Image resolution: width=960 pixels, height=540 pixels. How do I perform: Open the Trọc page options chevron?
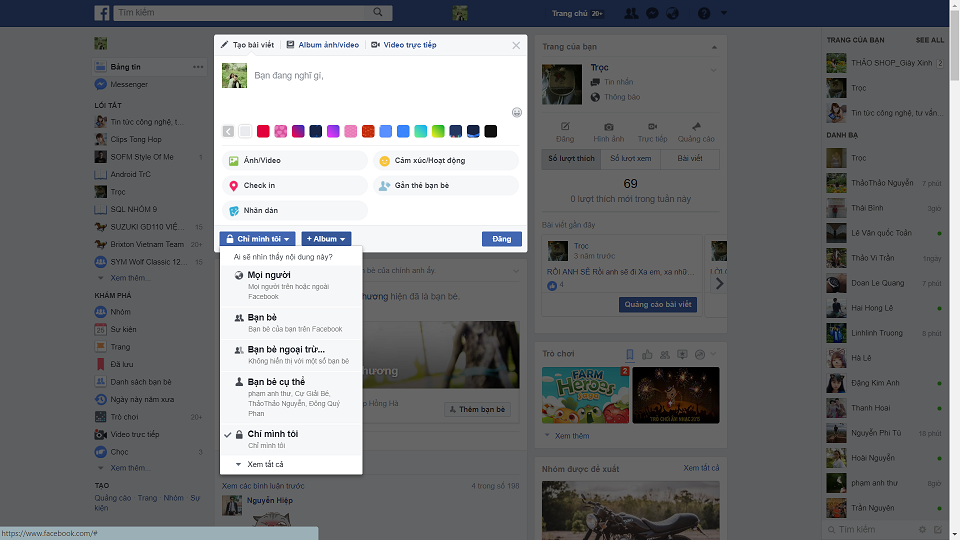point(713,70)
